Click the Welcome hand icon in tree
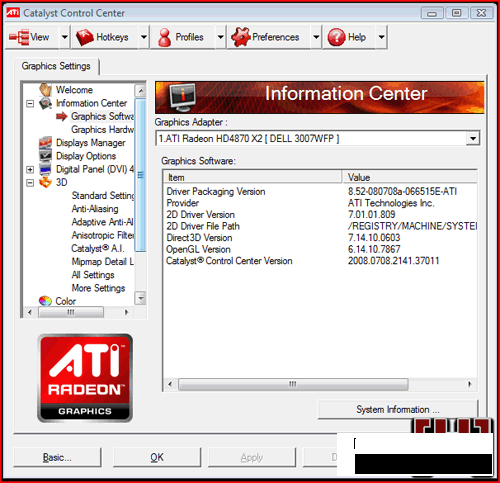 [x=45, y=89]
